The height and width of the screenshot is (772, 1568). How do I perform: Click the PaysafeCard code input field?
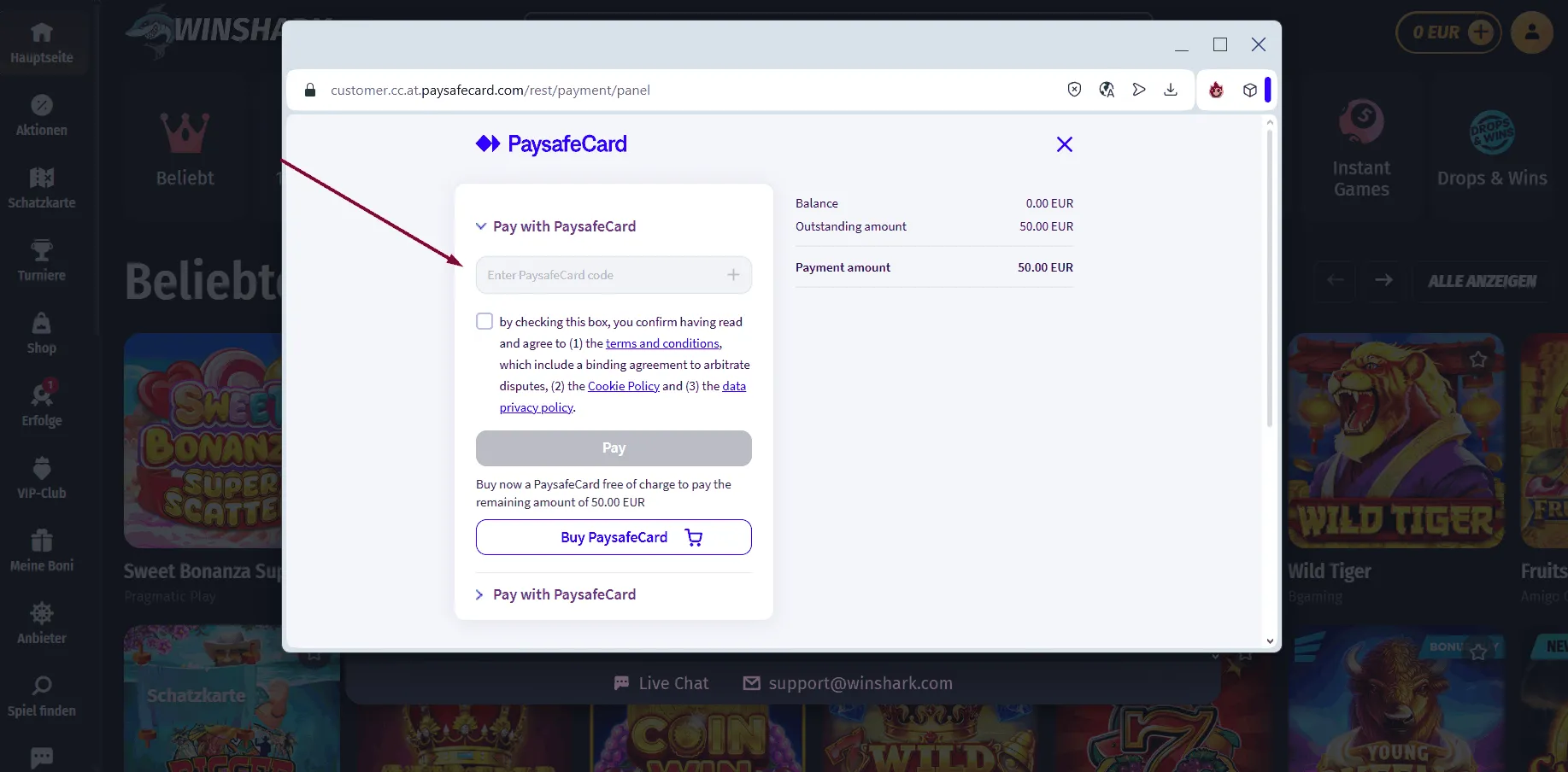click(x=614, y=275)
